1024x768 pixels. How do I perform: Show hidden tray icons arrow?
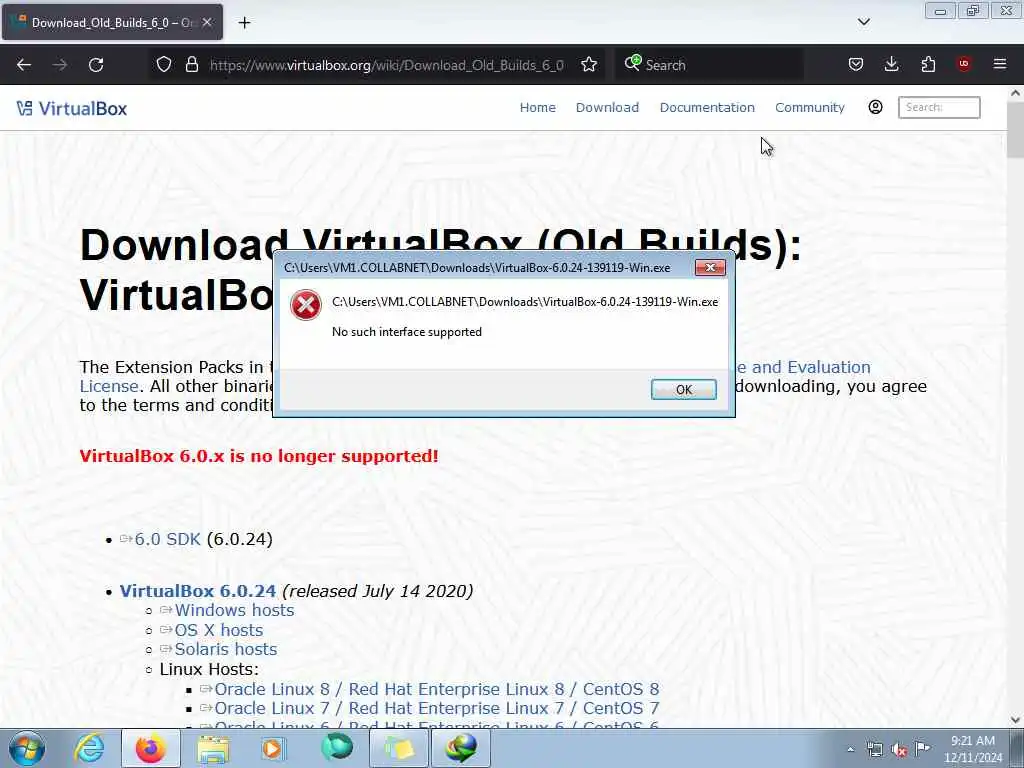point(850,749)
